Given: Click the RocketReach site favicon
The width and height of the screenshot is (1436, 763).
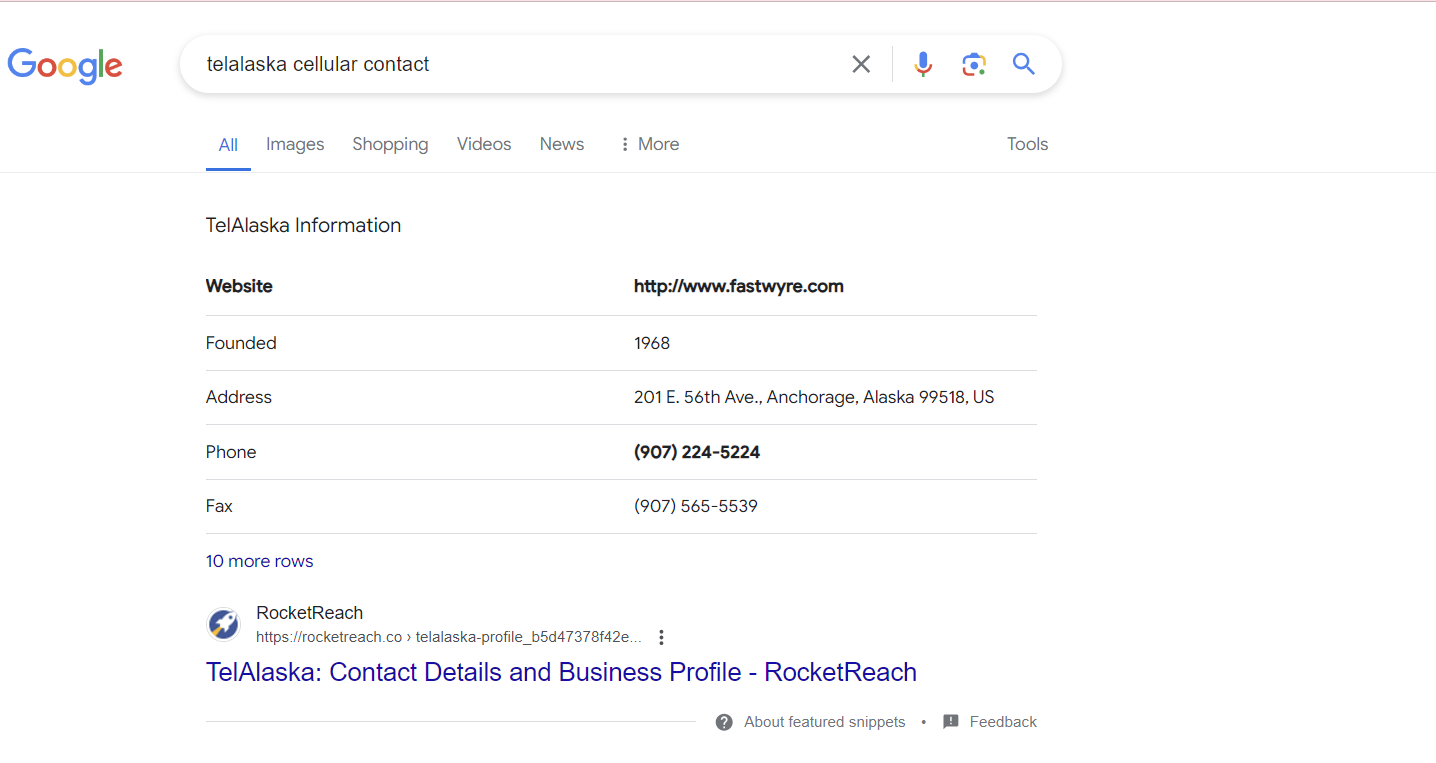Looking at the screenshot, I should point(223,623).
